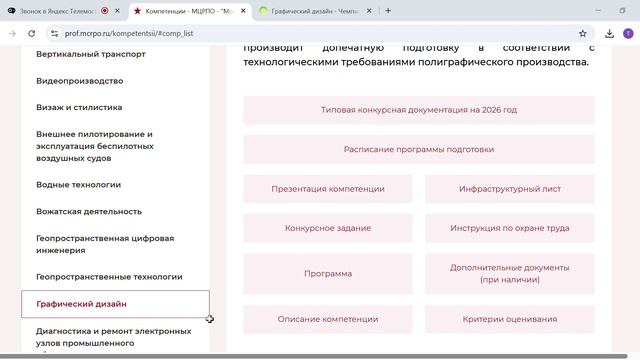Minimize the browser window
Screen dimensions: 640x360
coord(598,11)
